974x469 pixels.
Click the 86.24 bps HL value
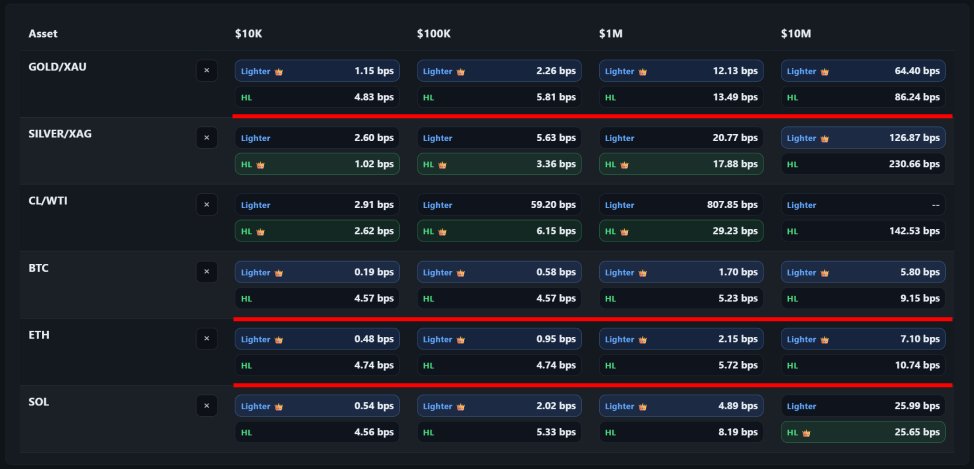917,98
